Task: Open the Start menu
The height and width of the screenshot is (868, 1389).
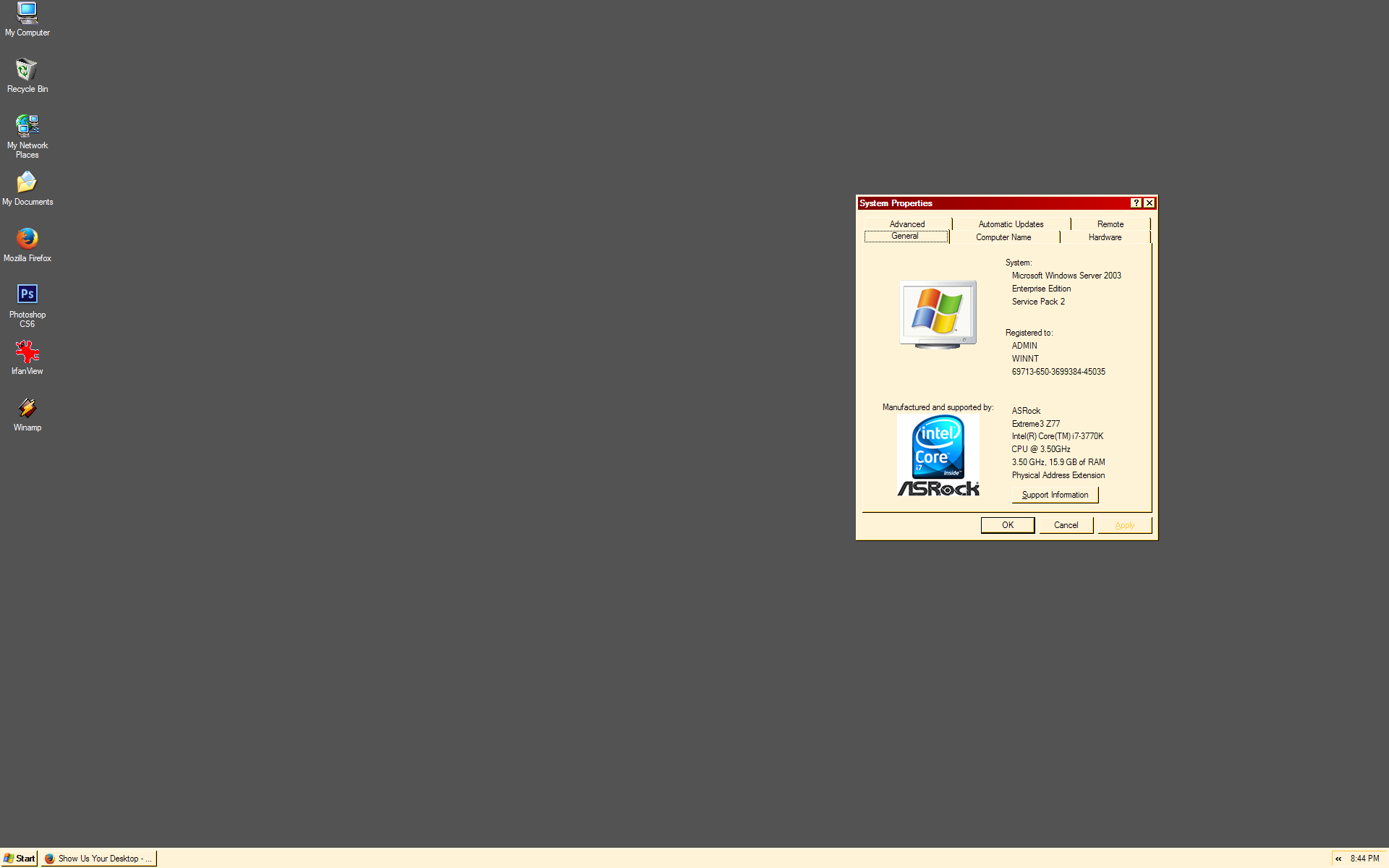Action: (20, 859)
